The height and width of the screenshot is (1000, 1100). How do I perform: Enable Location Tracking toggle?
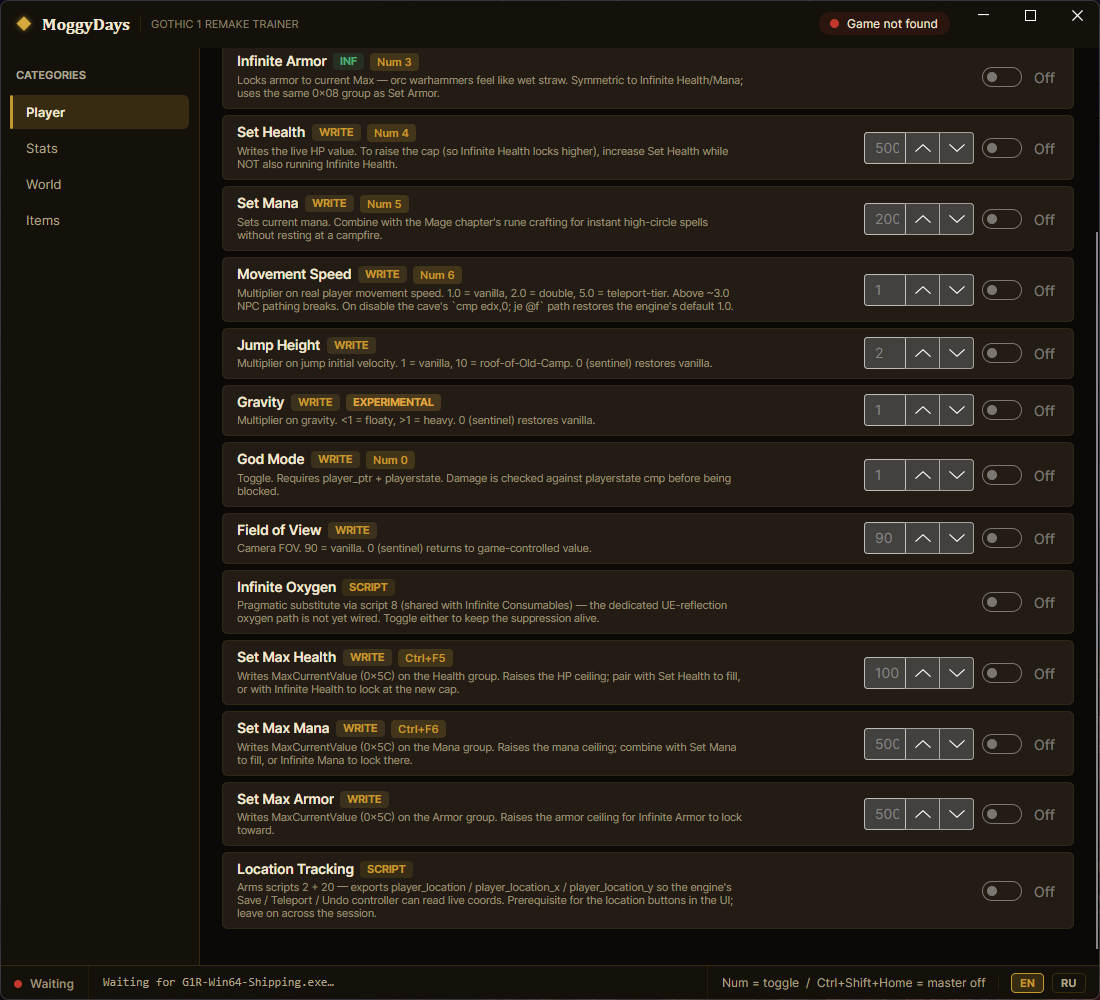coord(1001,891)
